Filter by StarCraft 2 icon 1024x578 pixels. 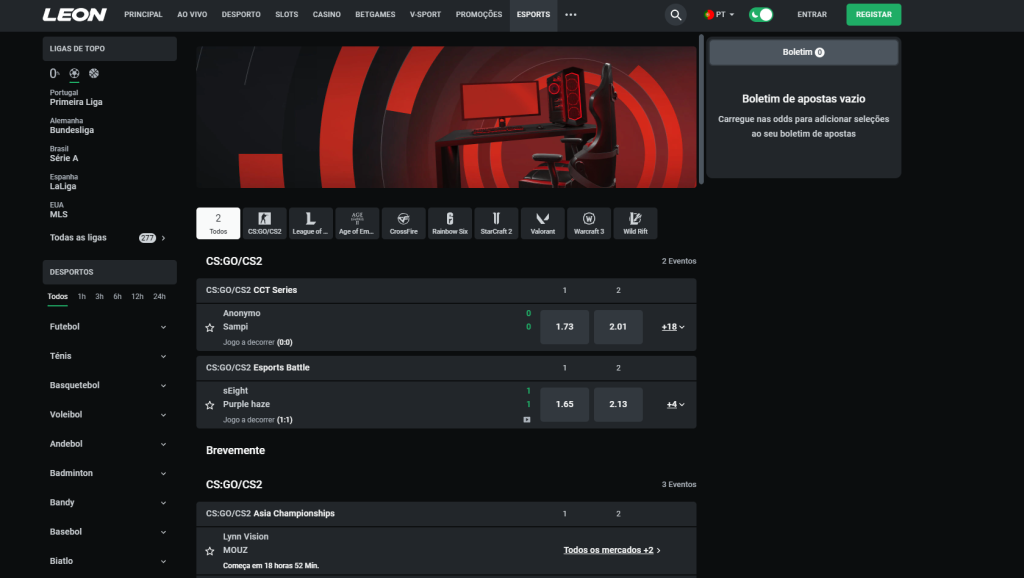496,223
